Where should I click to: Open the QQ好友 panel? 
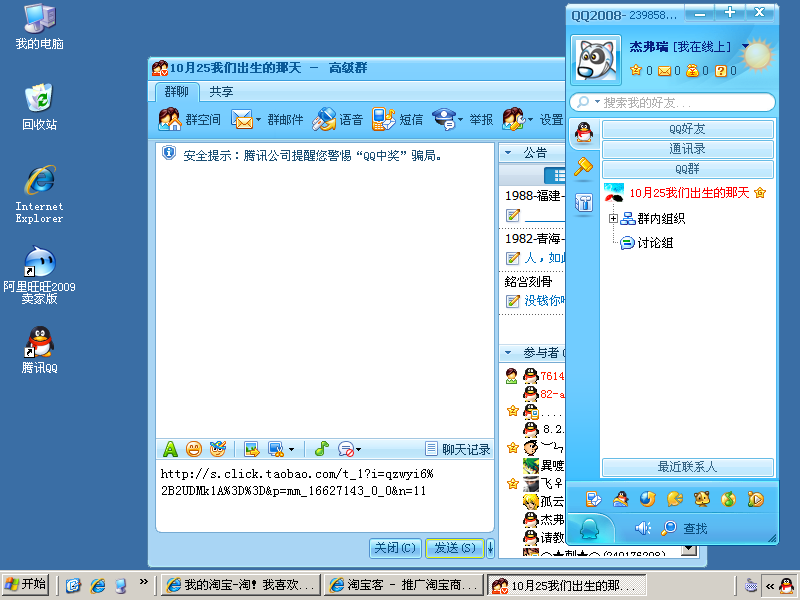(x=688, y=129)
